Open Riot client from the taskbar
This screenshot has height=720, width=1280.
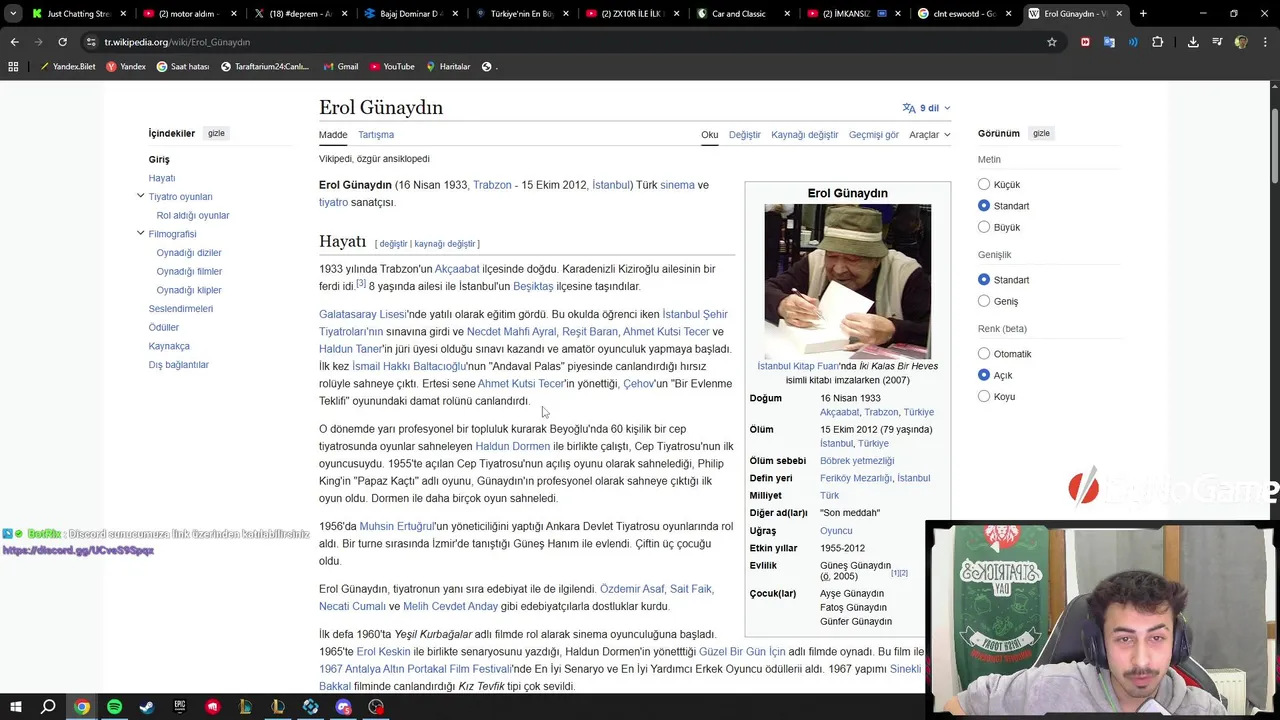tap(212, 707)
